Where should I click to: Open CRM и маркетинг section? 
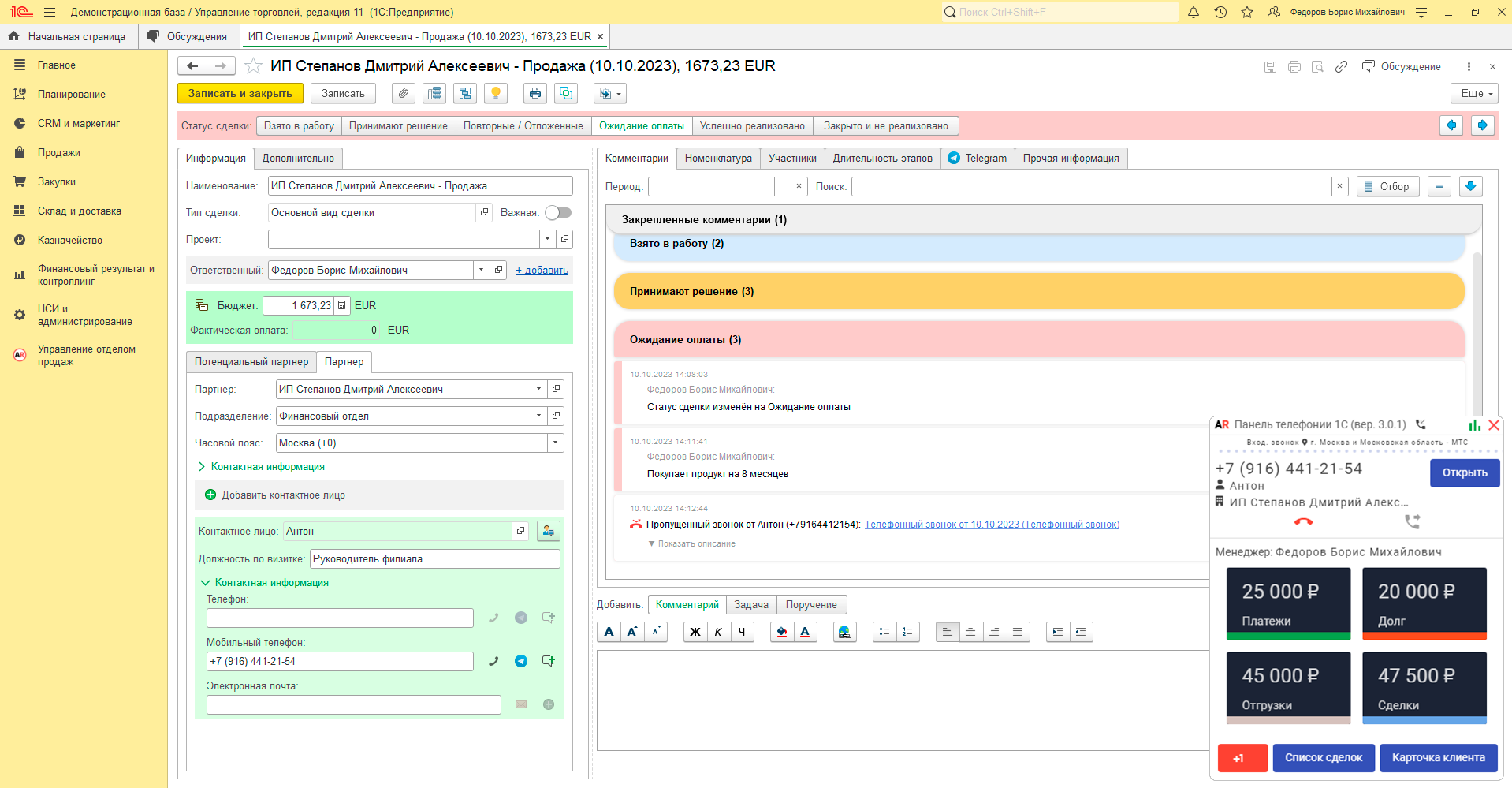78,123
